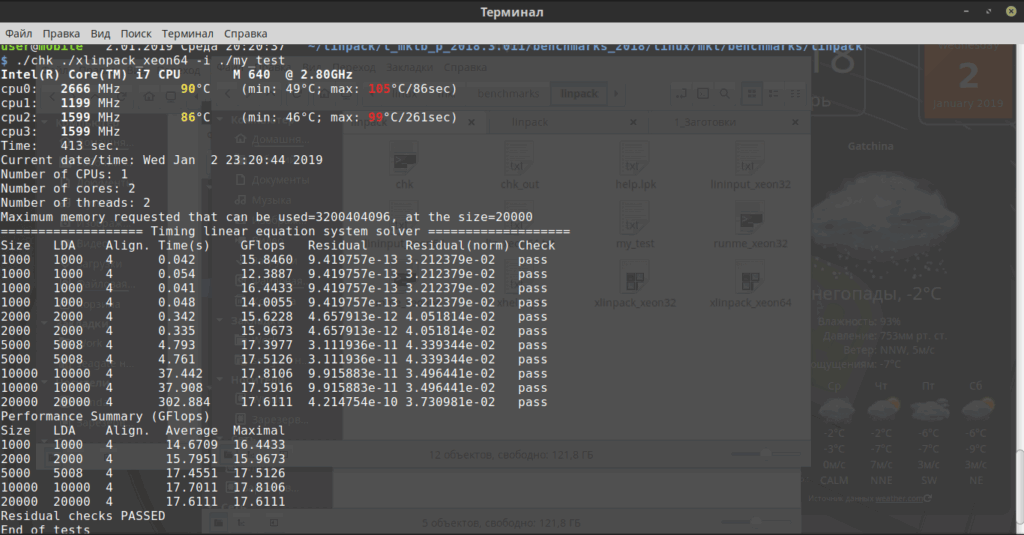
Task: Open the weather.com link in weather widget
Action: tap(899, 498)
